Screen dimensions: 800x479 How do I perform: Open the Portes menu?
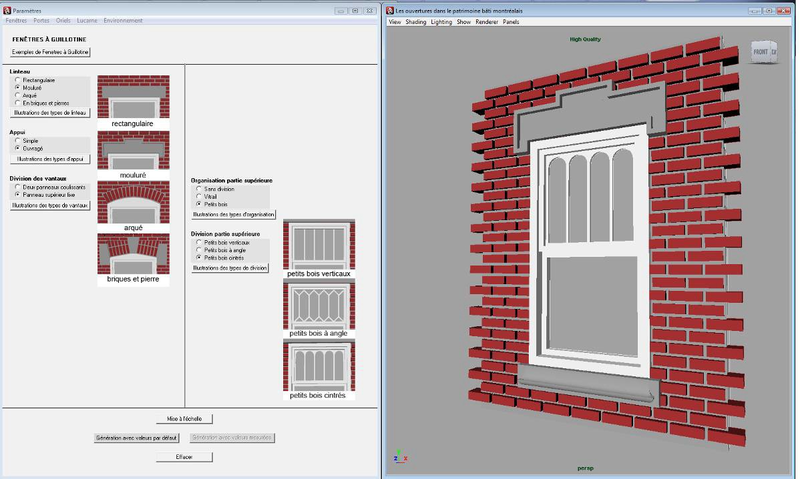tap(41, 21)
